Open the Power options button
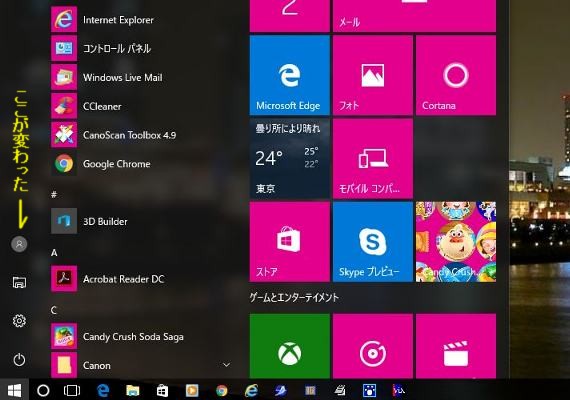 click(x=19, y=360)
